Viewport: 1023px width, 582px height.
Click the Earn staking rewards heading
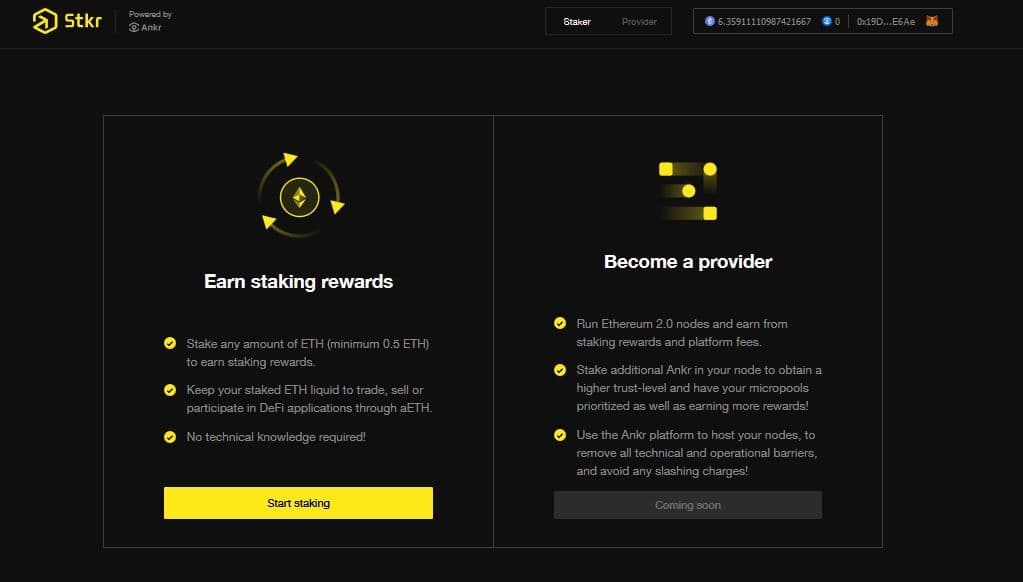point(298,282)
